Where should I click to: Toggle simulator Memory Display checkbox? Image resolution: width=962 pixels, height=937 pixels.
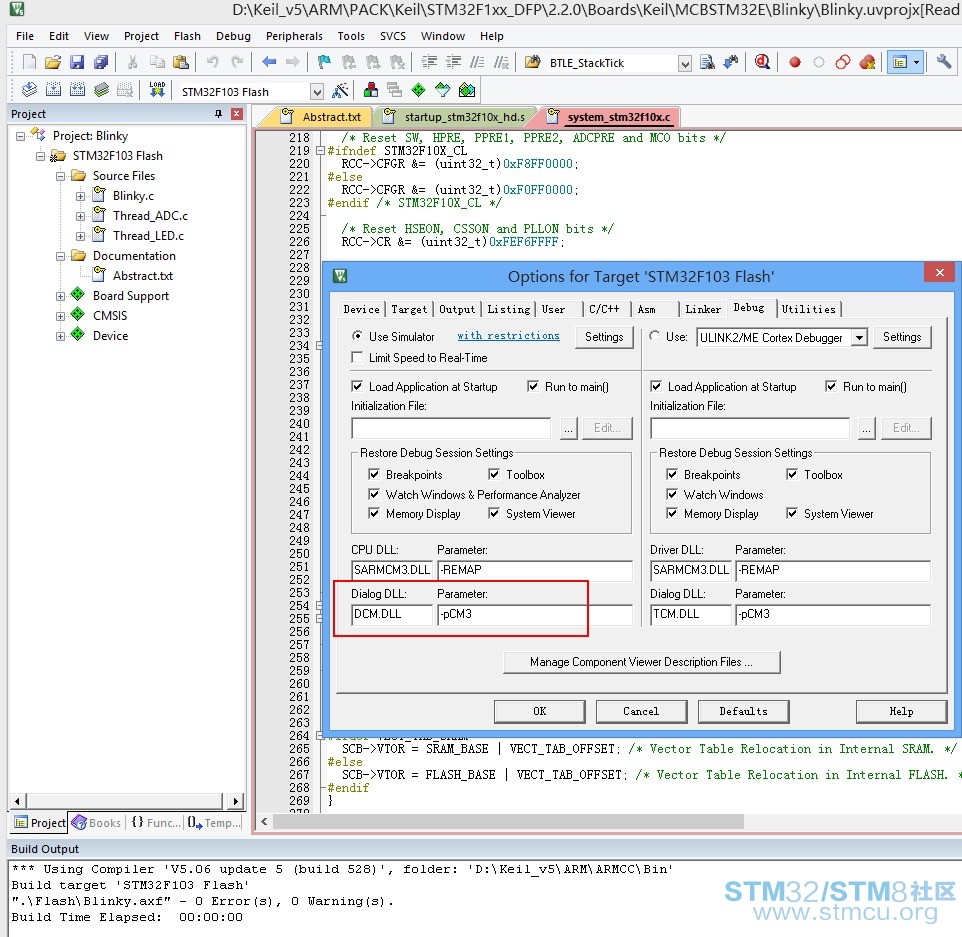click(374, 513)
